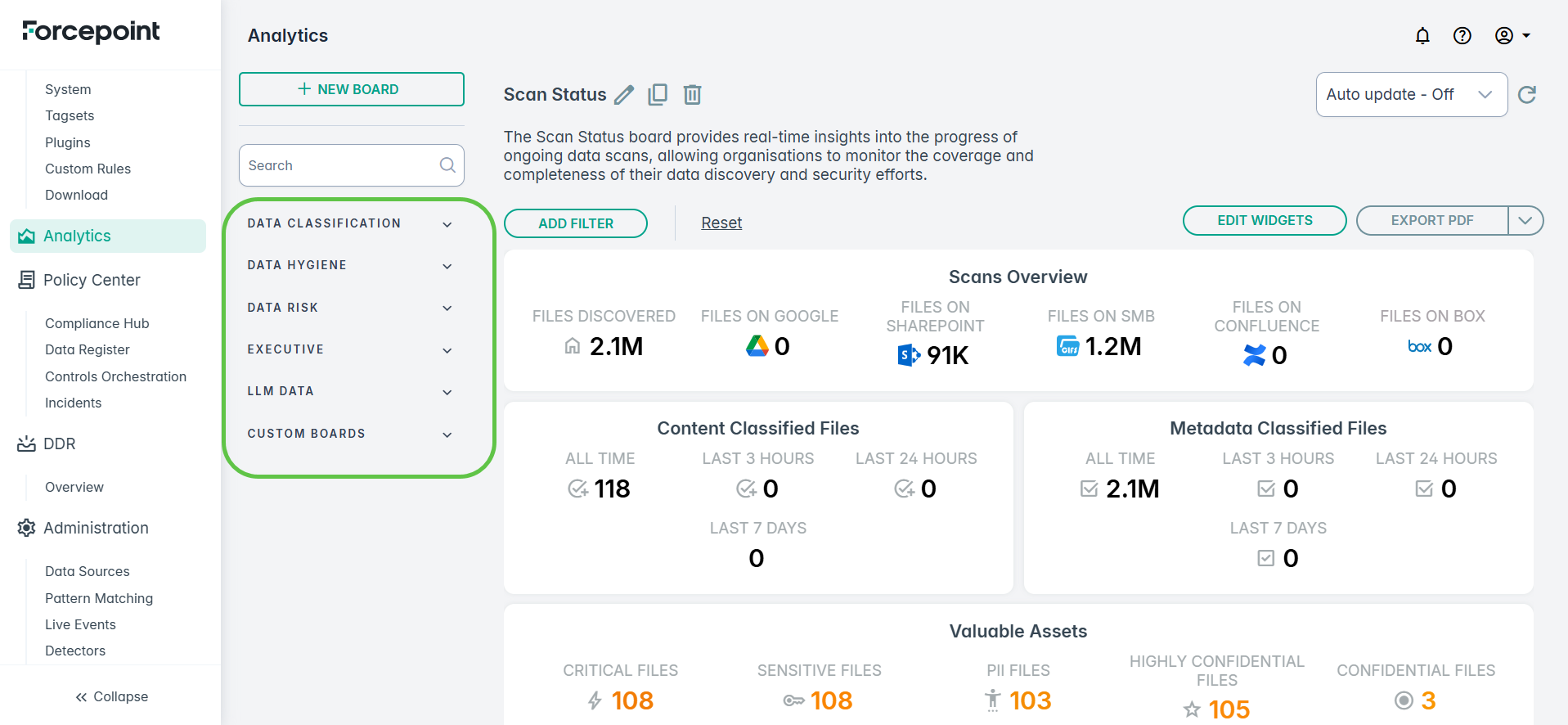Click the pencil icon to rename Scan Status
The height and width of the screenshot is (725, 1568).
pos(624,95)
